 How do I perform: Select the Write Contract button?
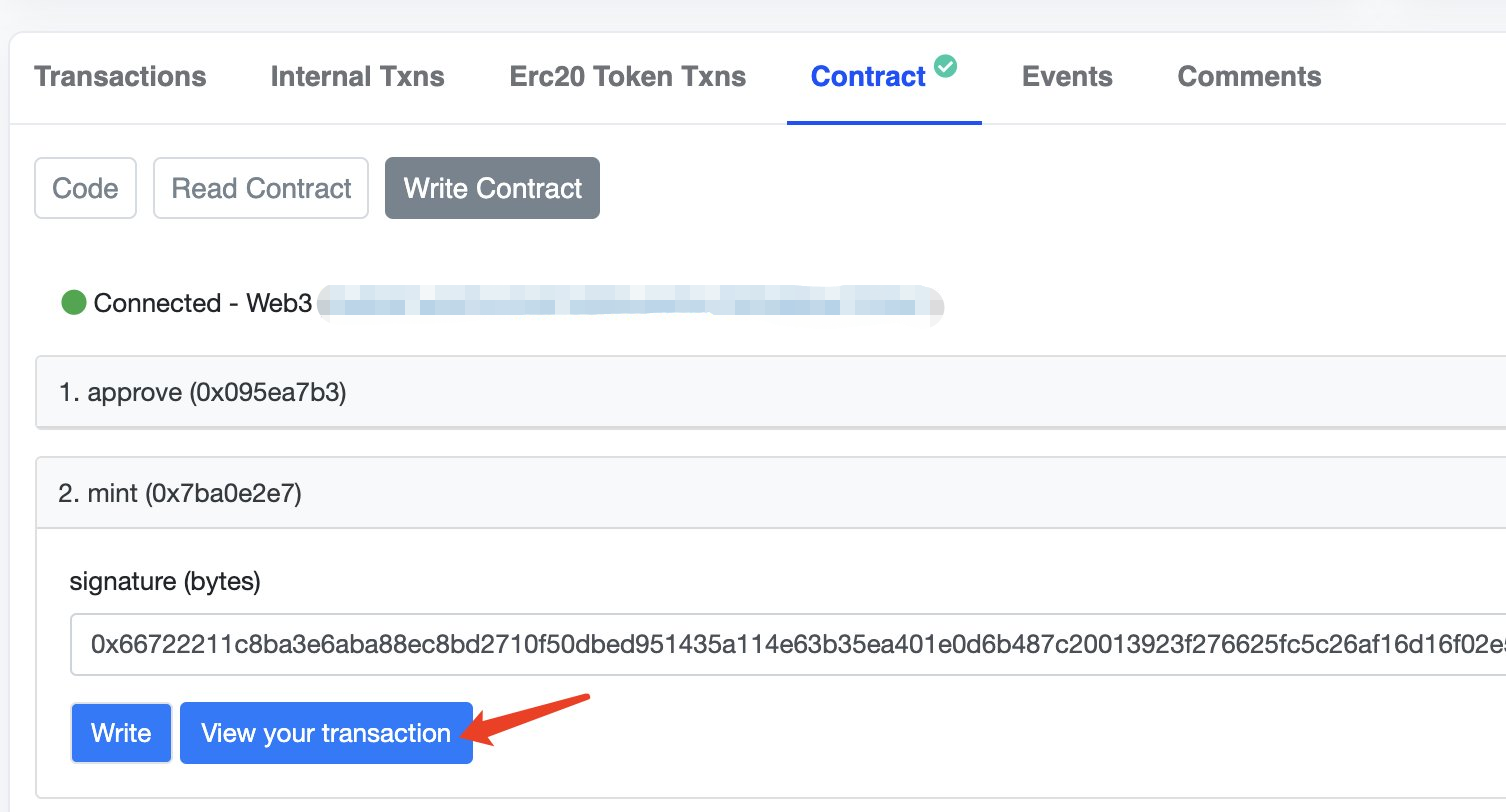492,188
